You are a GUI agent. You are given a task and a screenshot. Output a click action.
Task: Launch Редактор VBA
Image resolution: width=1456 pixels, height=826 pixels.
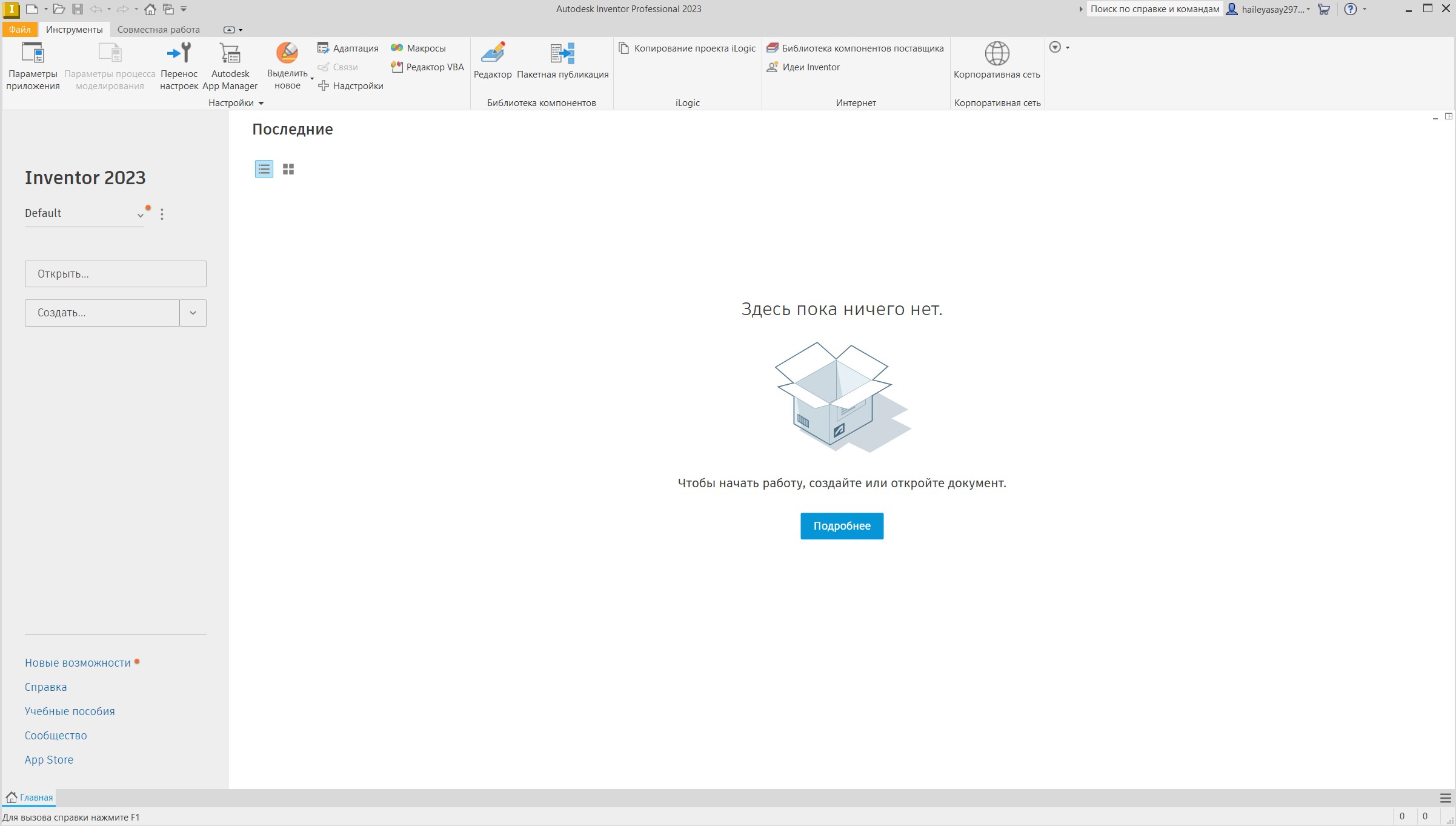click(427, 67)
